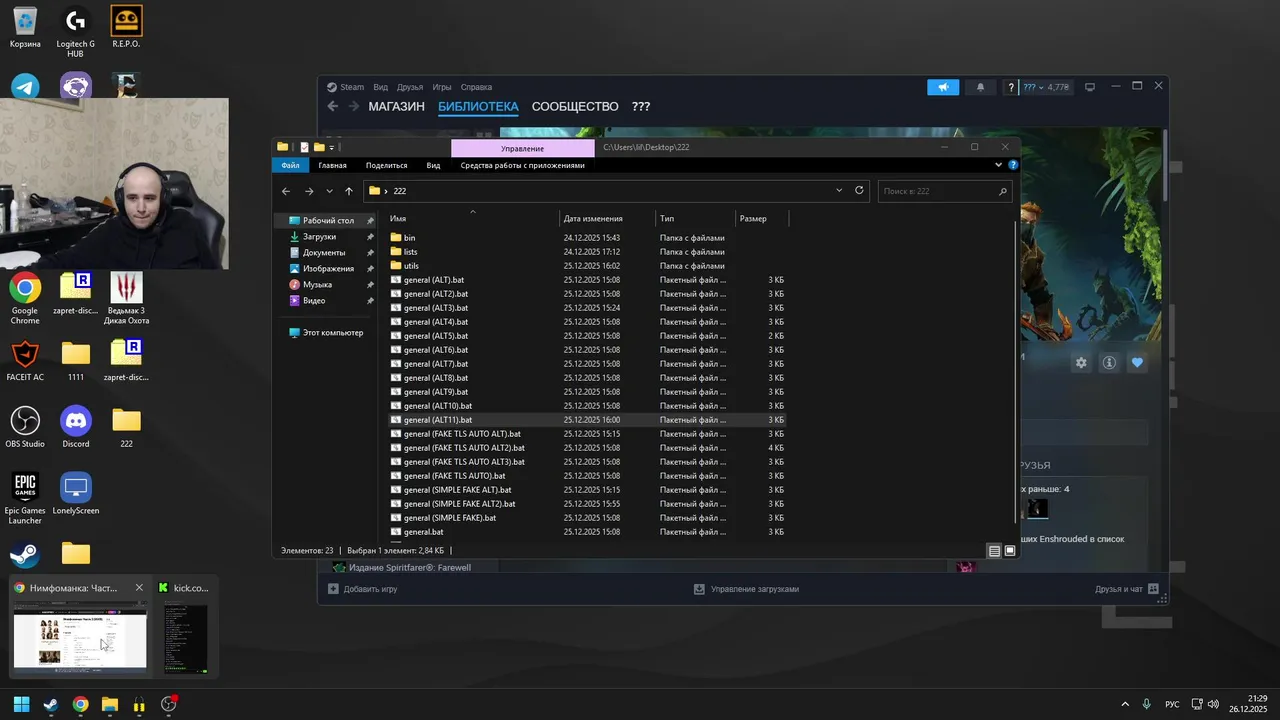
Task: Click the Поиск в: 222 search field
Action: (x=943, y=191)
